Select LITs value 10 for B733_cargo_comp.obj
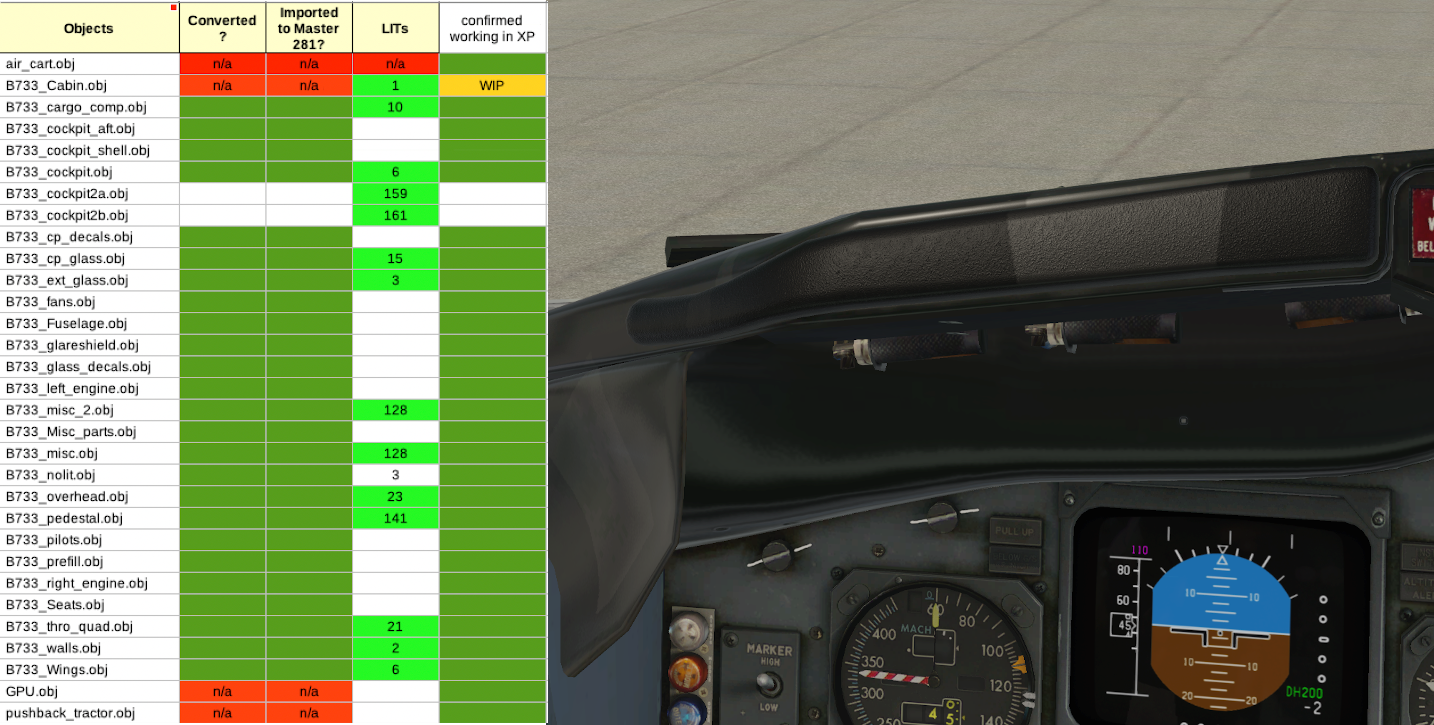This screenshot has width=1434, height=725. (395, 107)
